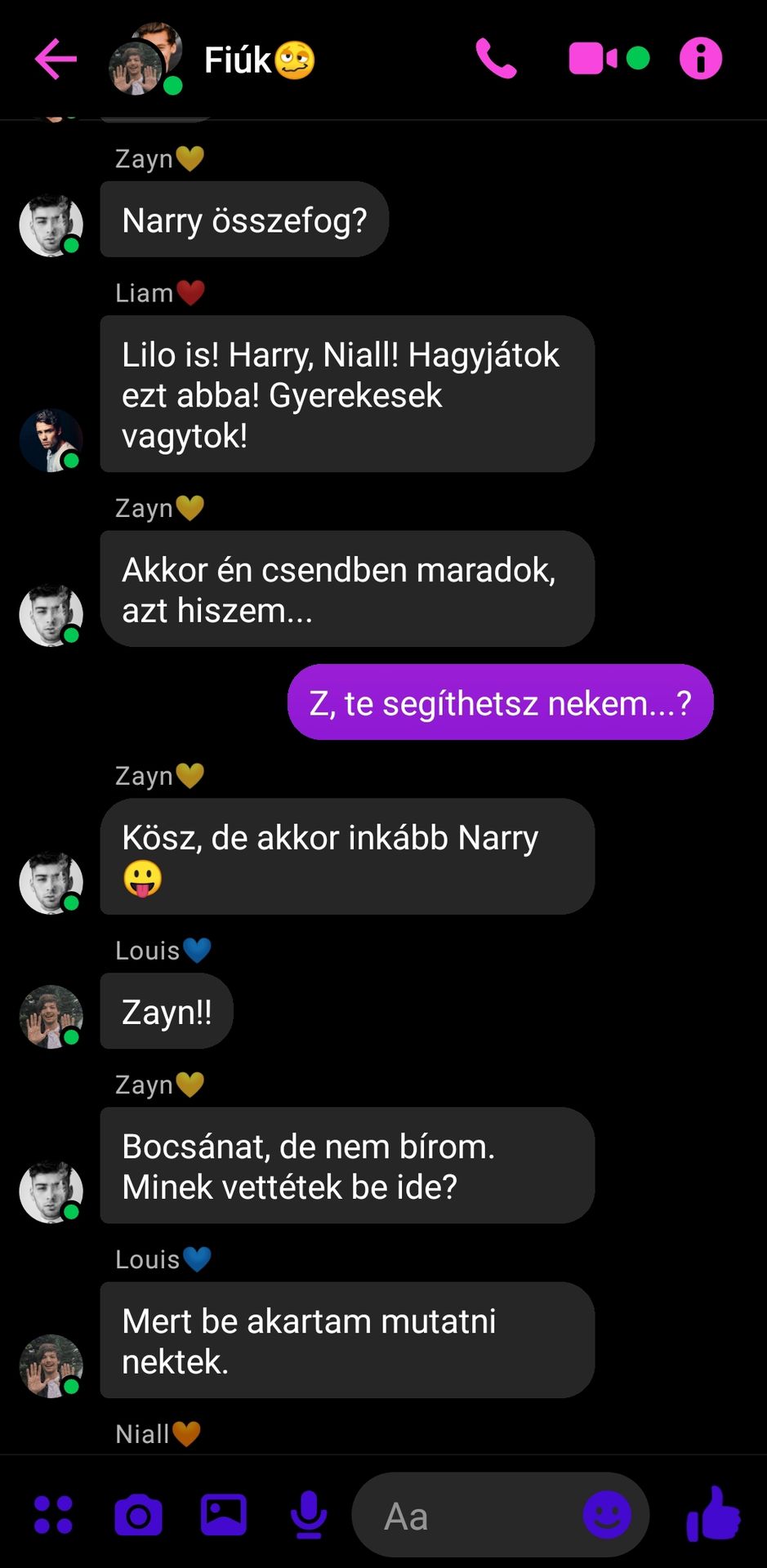Open the four-dot apps menu
The width and height of the screenshot is (767, 1568).
coord(53,1515)
